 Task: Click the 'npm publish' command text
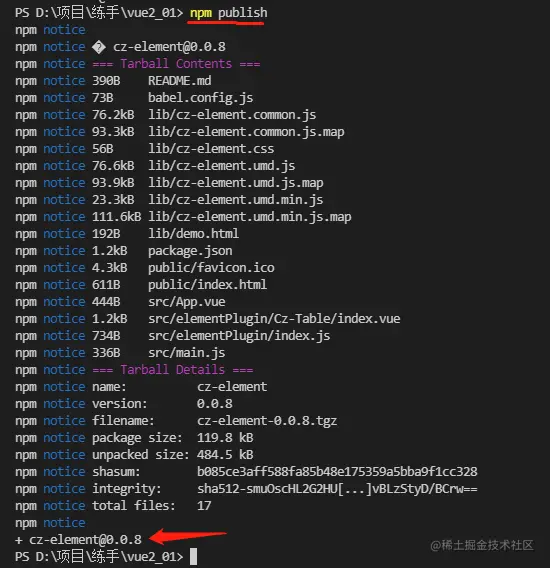(229, 13)
